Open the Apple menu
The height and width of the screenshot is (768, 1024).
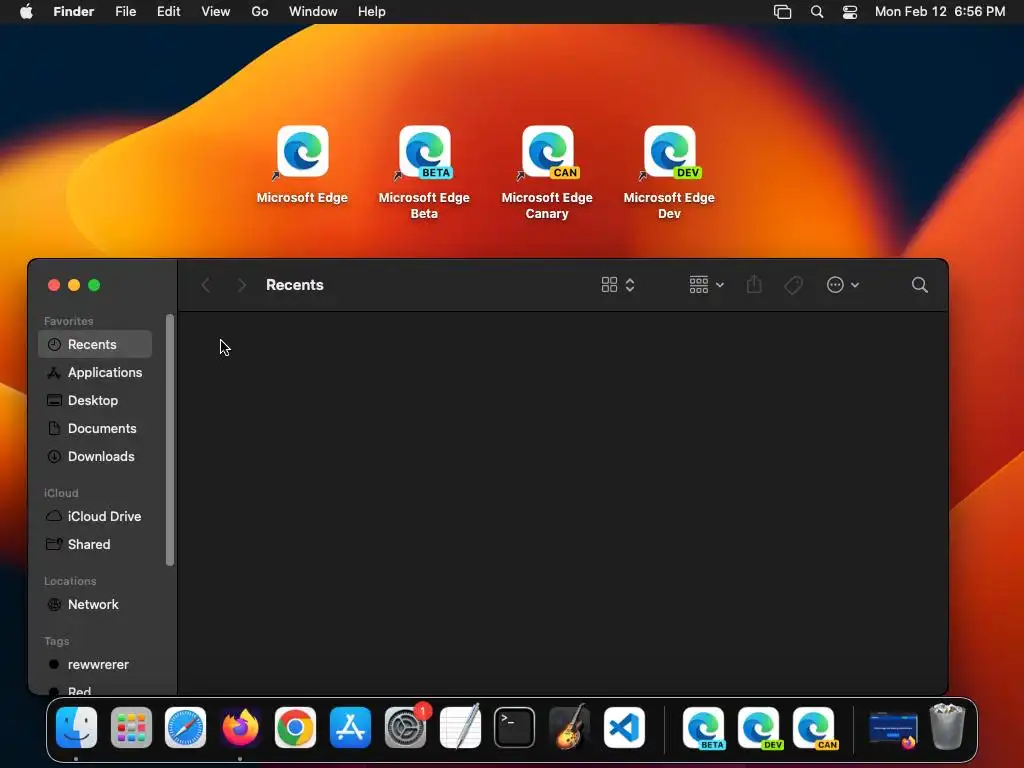click(x=26, y=12)
